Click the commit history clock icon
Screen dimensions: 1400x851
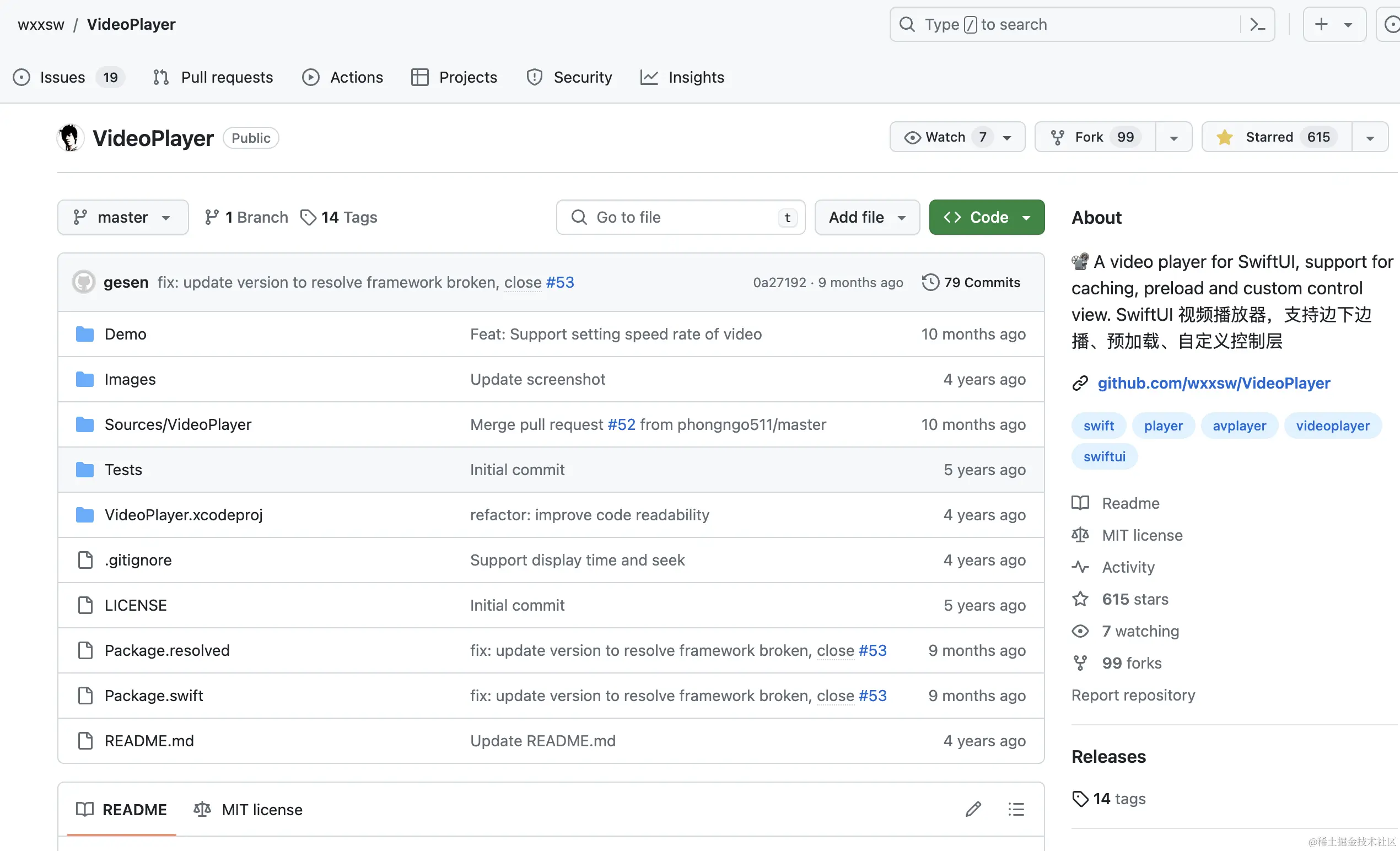click(930, 282)
